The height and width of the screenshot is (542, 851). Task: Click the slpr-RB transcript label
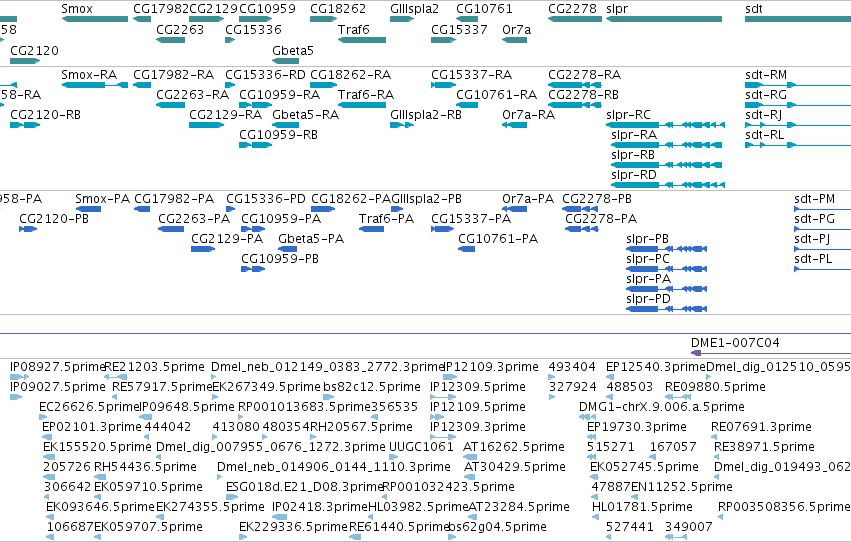click(x=633, y=155)
